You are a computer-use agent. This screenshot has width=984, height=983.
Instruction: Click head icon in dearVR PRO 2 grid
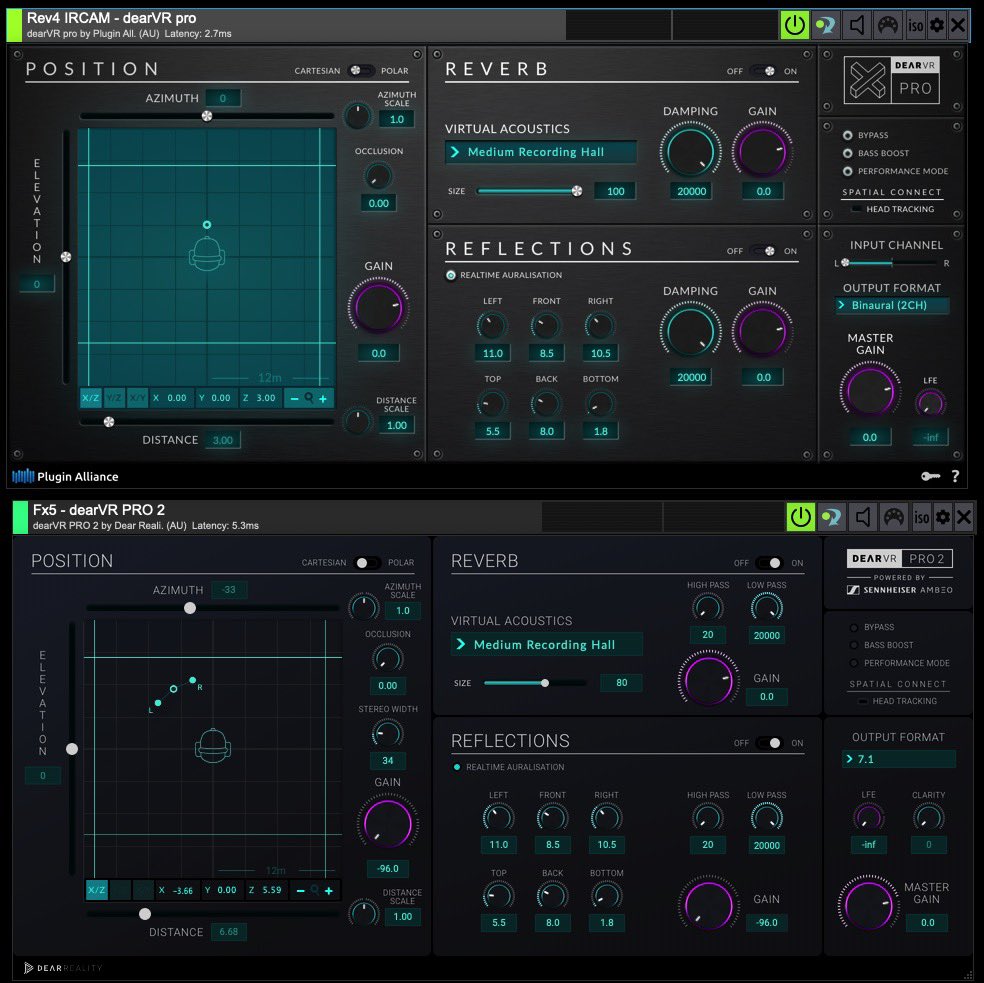coord(213,745)
